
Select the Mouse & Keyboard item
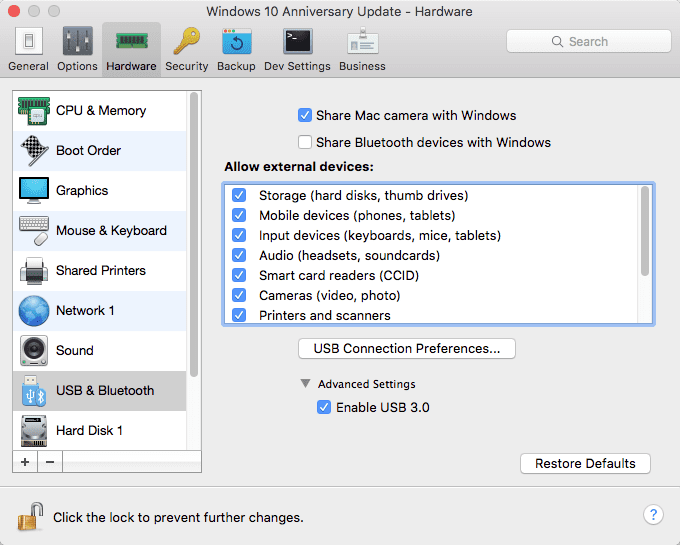coord(100,231)
